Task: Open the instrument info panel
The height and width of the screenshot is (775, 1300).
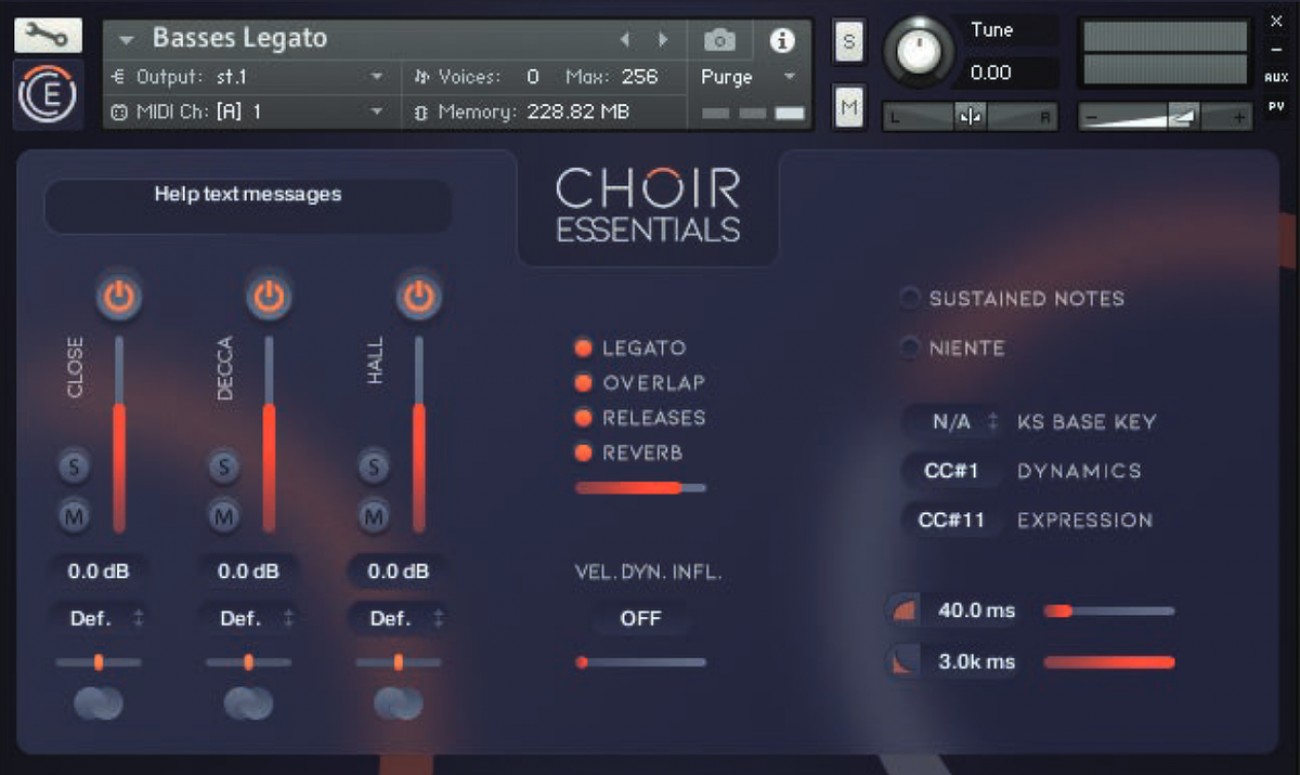Action: click(x=781, y=40)
